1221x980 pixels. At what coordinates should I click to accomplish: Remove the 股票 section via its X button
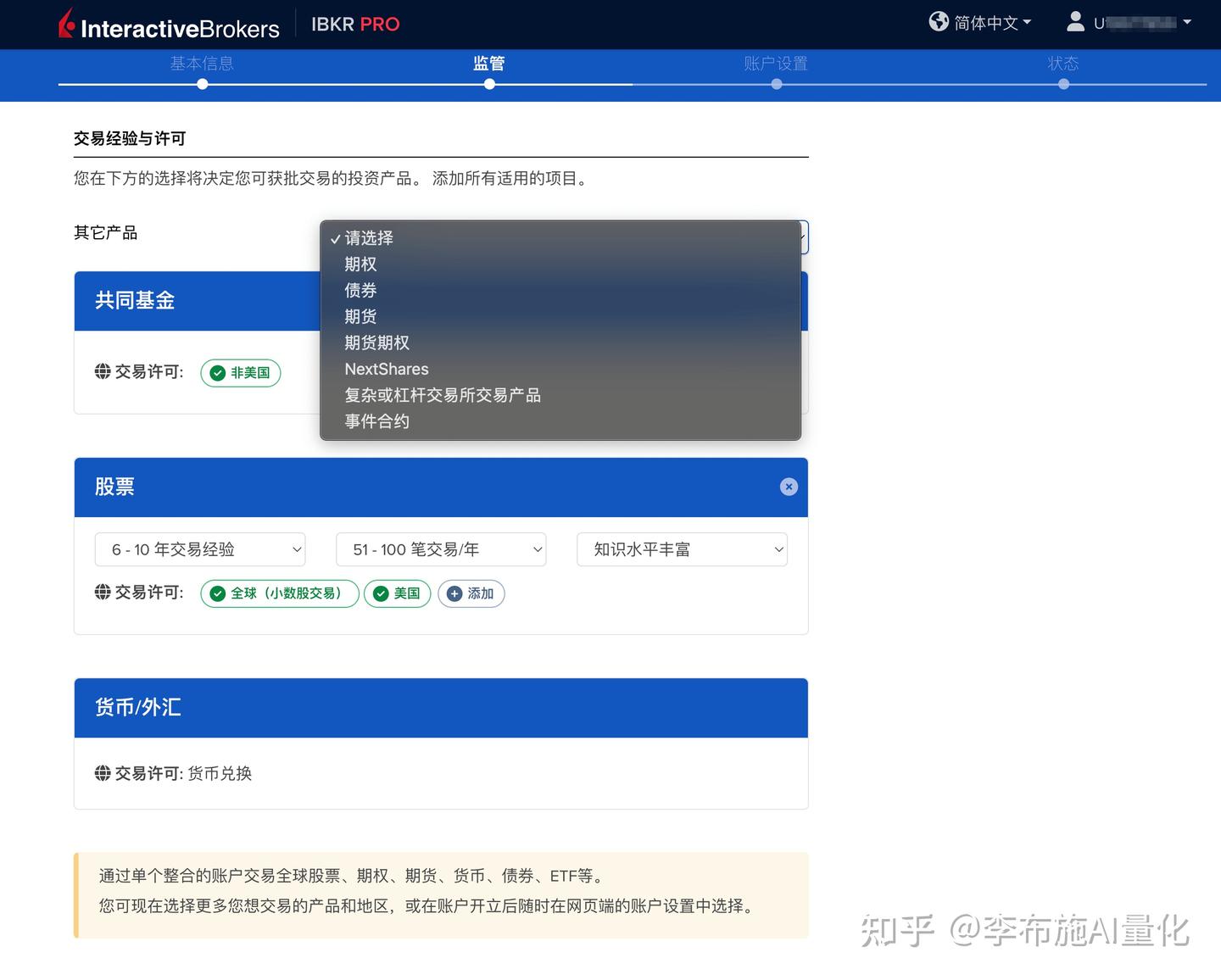click(789, 487)
